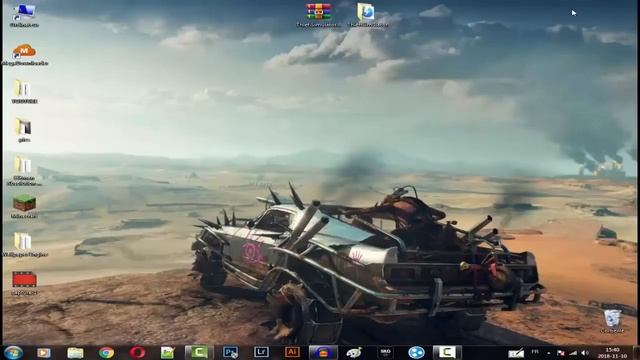Open the Windows Start menu orb
Viewport: 640px width, 360px height.
tap(13, 353)
